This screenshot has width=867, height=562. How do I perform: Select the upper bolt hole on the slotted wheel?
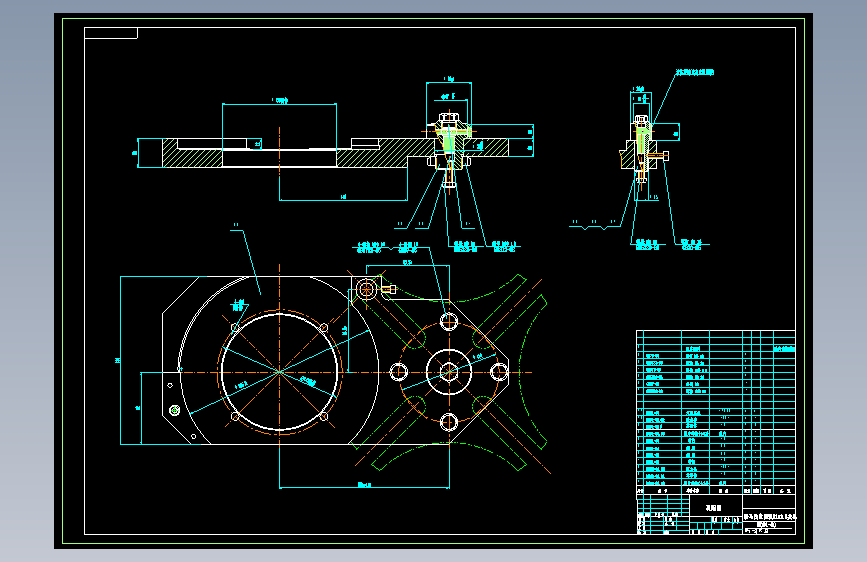(448, 321)
